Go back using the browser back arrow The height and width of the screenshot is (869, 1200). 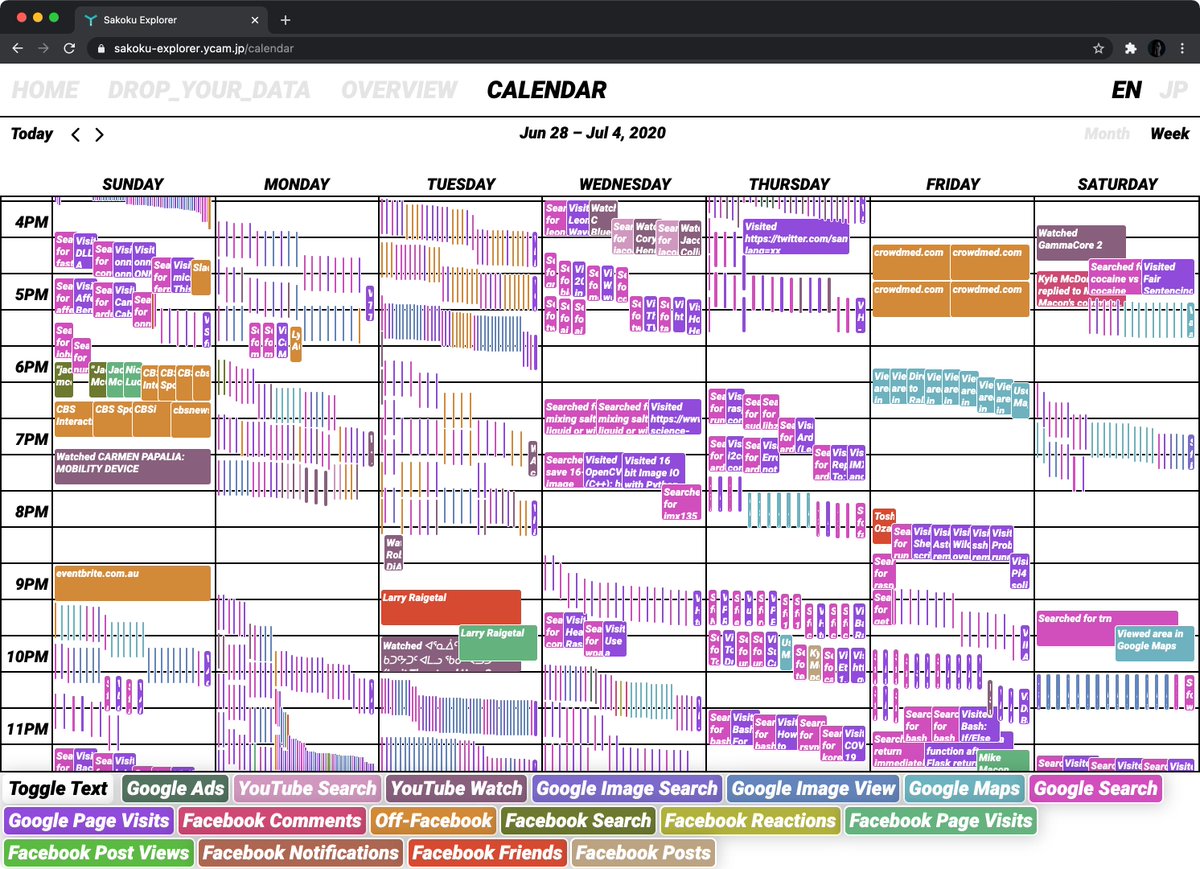click(x=18, y=48)
